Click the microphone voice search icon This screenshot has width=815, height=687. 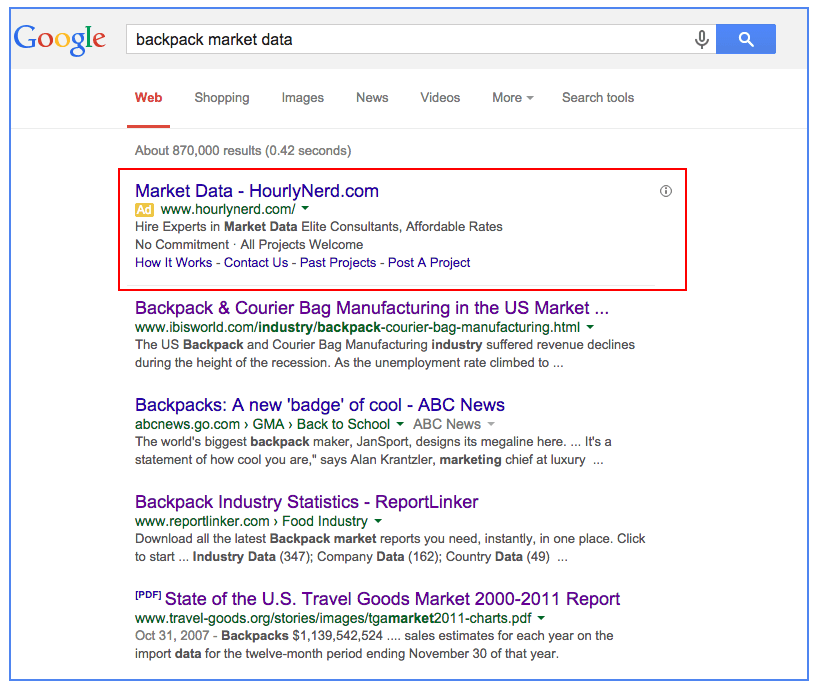pyautogui.click(x=702, y=40)
